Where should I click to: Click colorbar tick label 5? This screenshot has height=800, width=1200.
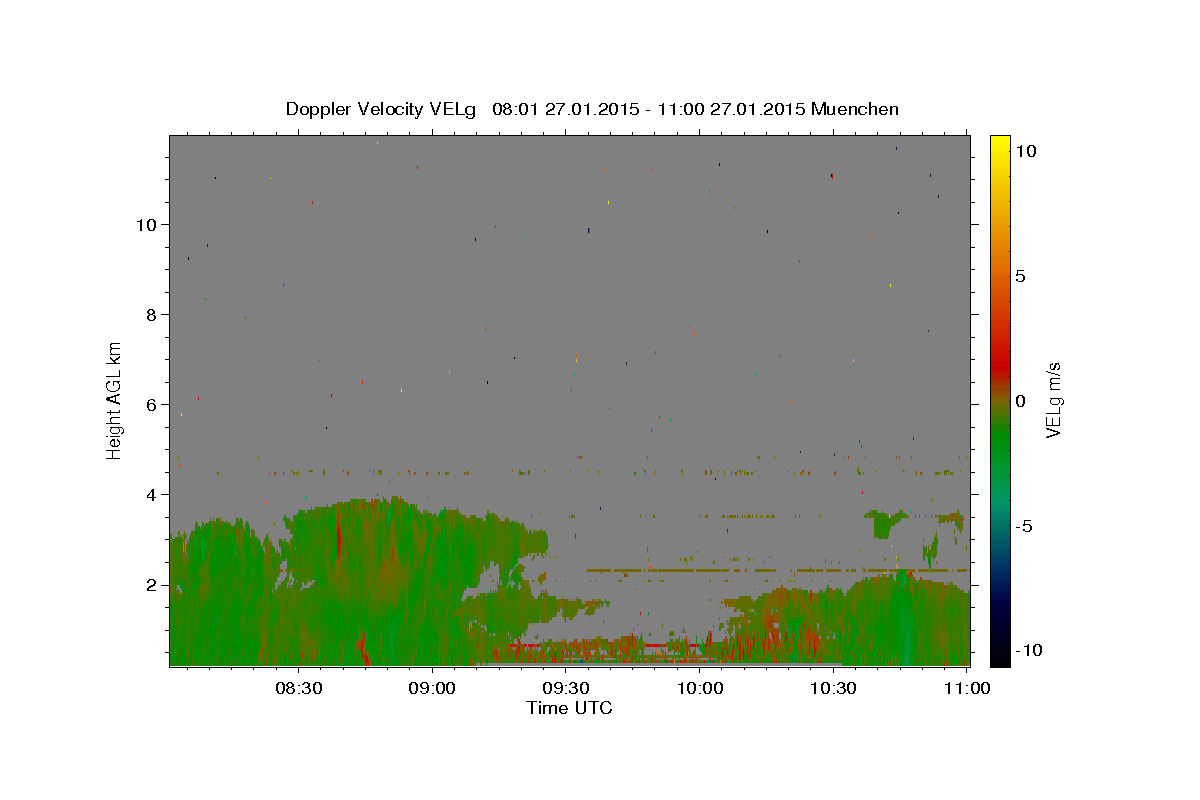pyautogui.click(x=1020, y=276)
